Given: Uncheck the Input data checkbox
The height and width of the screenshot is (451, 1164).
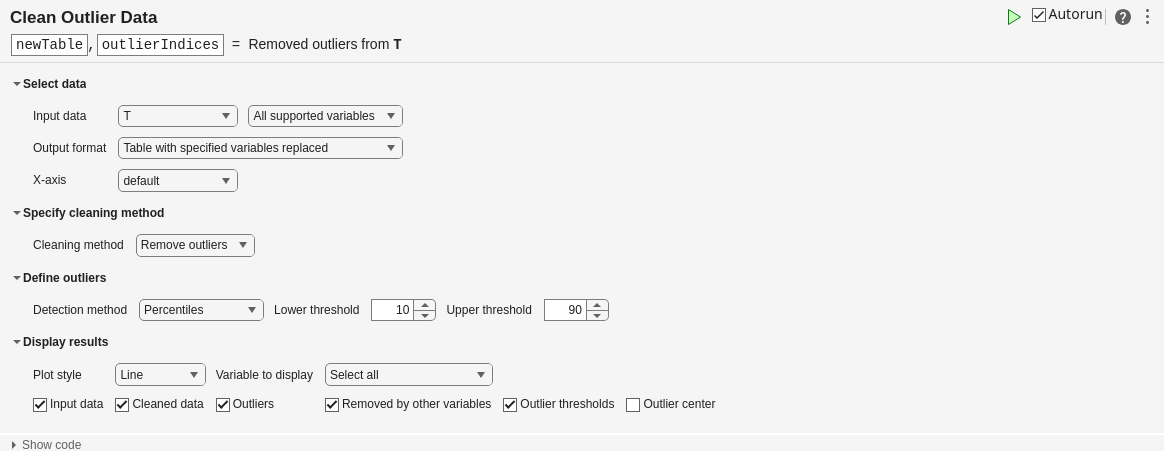Looking at the screenshot, I should (40, 405).
